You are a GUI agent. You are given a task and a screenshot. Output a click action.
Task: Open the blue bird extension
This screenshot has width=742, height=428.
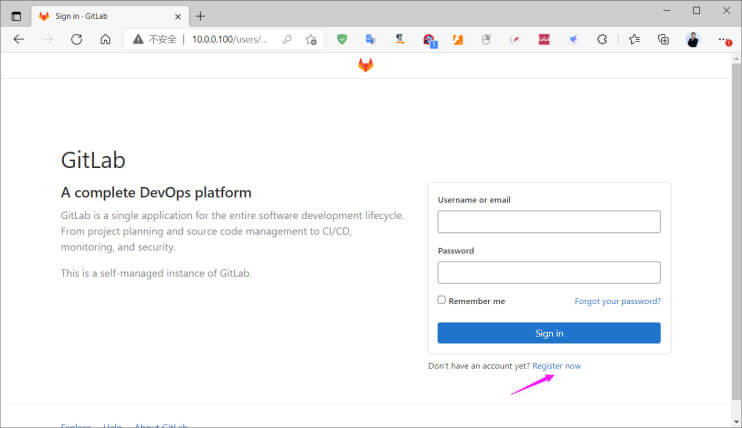[573, 40]
